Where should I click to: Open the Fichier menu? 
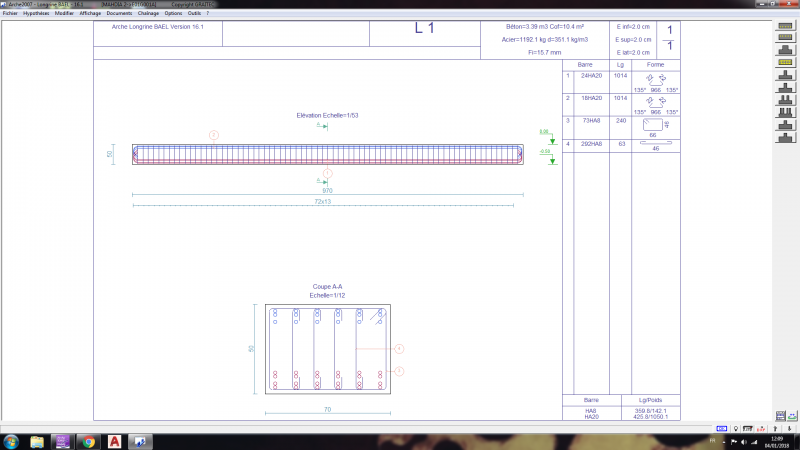(10, 13)
